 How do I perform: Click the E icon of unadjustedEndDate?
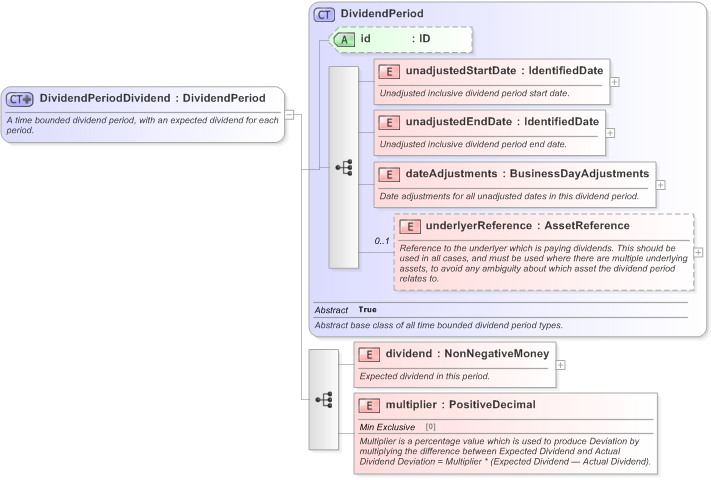tap(389, 122)
